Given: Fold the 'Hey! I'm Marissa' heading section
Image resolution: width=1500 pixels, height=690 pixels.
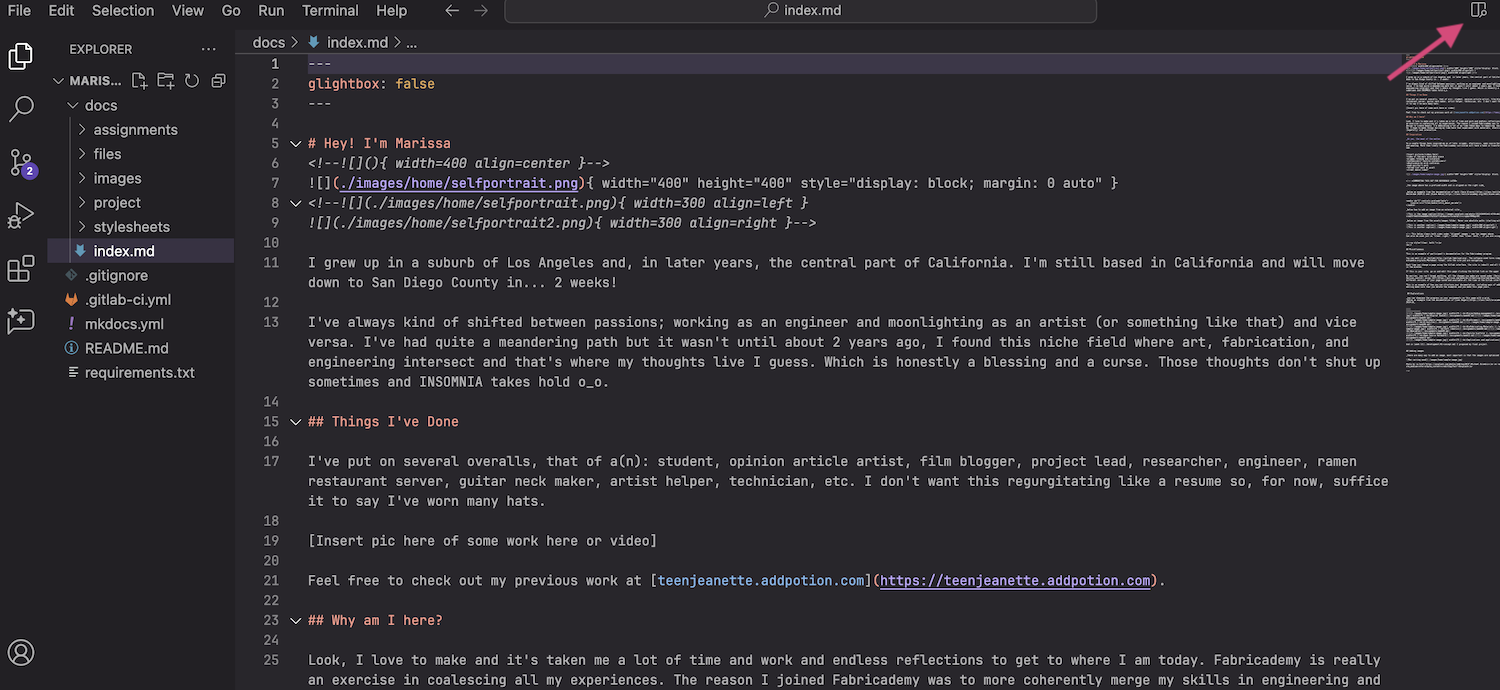Looking at the screenshot, I should (x=295, y=144).
